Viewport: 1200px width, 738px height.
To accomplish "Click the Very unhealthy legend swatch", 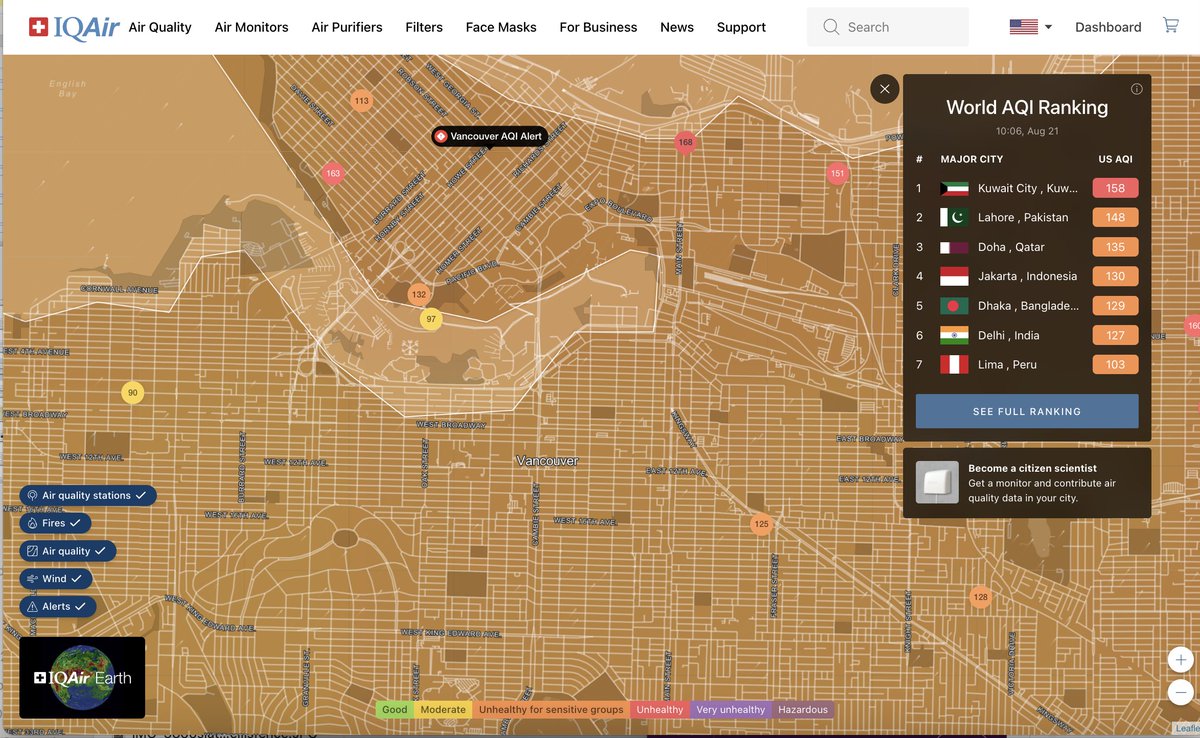I will (731, 709).
